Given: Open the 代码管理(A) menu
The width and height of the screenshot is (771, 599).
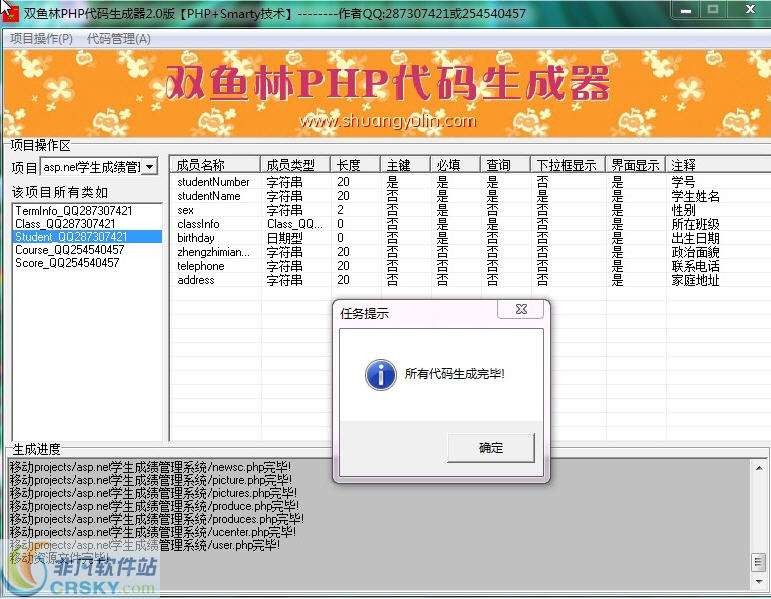Looking at the screenshot, I should pos(119,39).
